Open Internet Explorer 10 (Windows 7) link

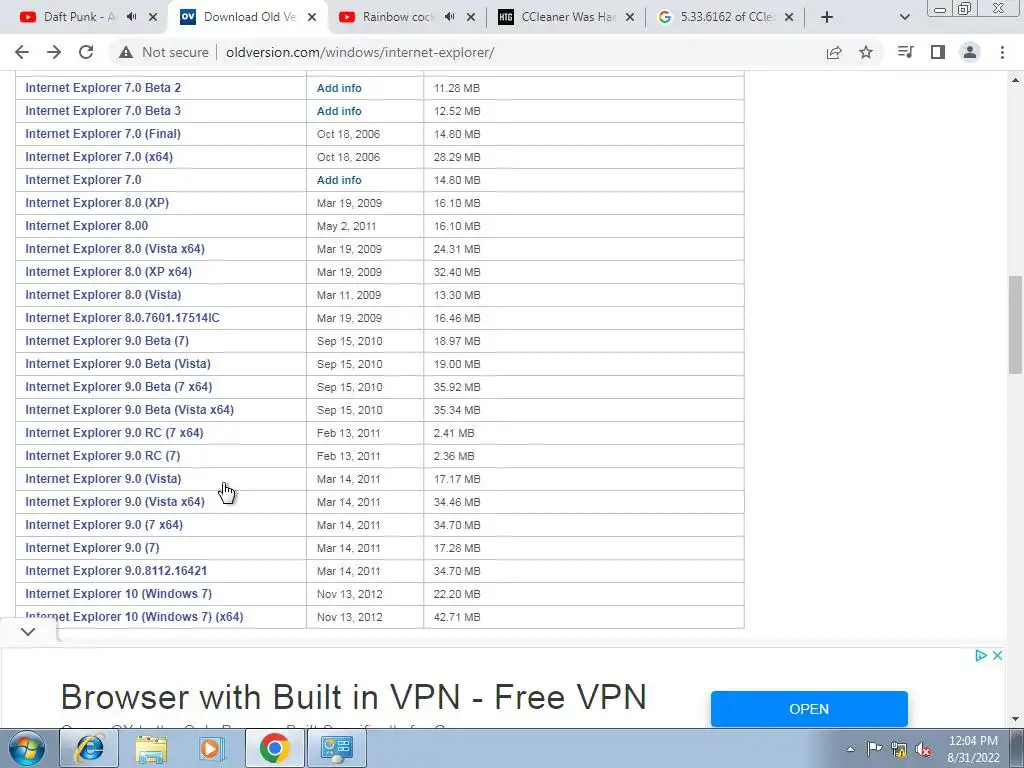coord(118,594)
